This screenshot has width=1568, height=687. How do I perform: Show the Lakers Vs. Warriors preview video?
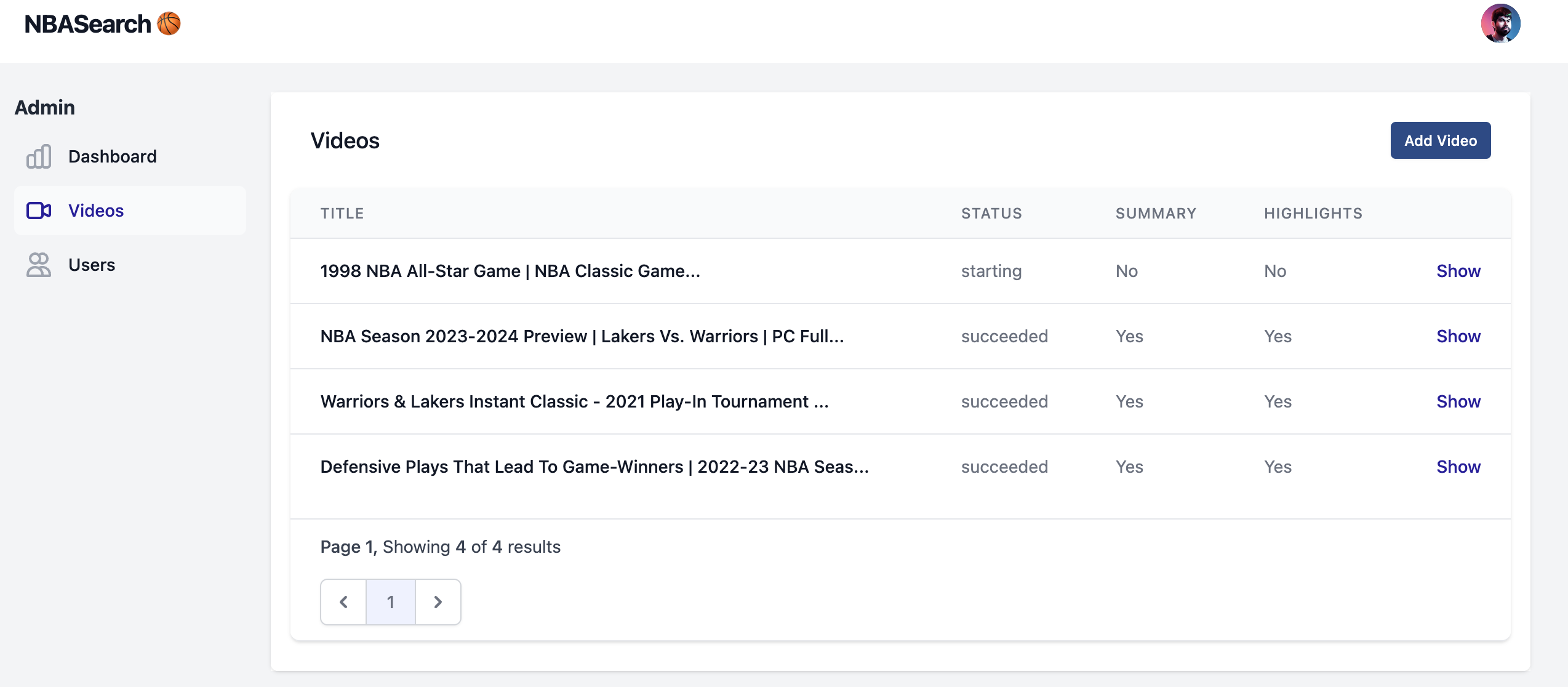point(1458,336)
